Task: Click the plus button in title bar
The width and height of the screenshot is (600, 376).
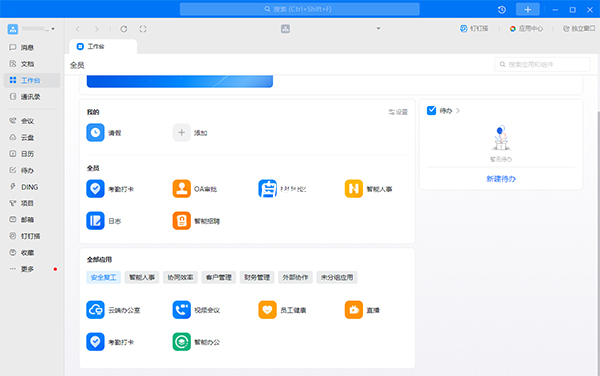Action: click(528, 10)
